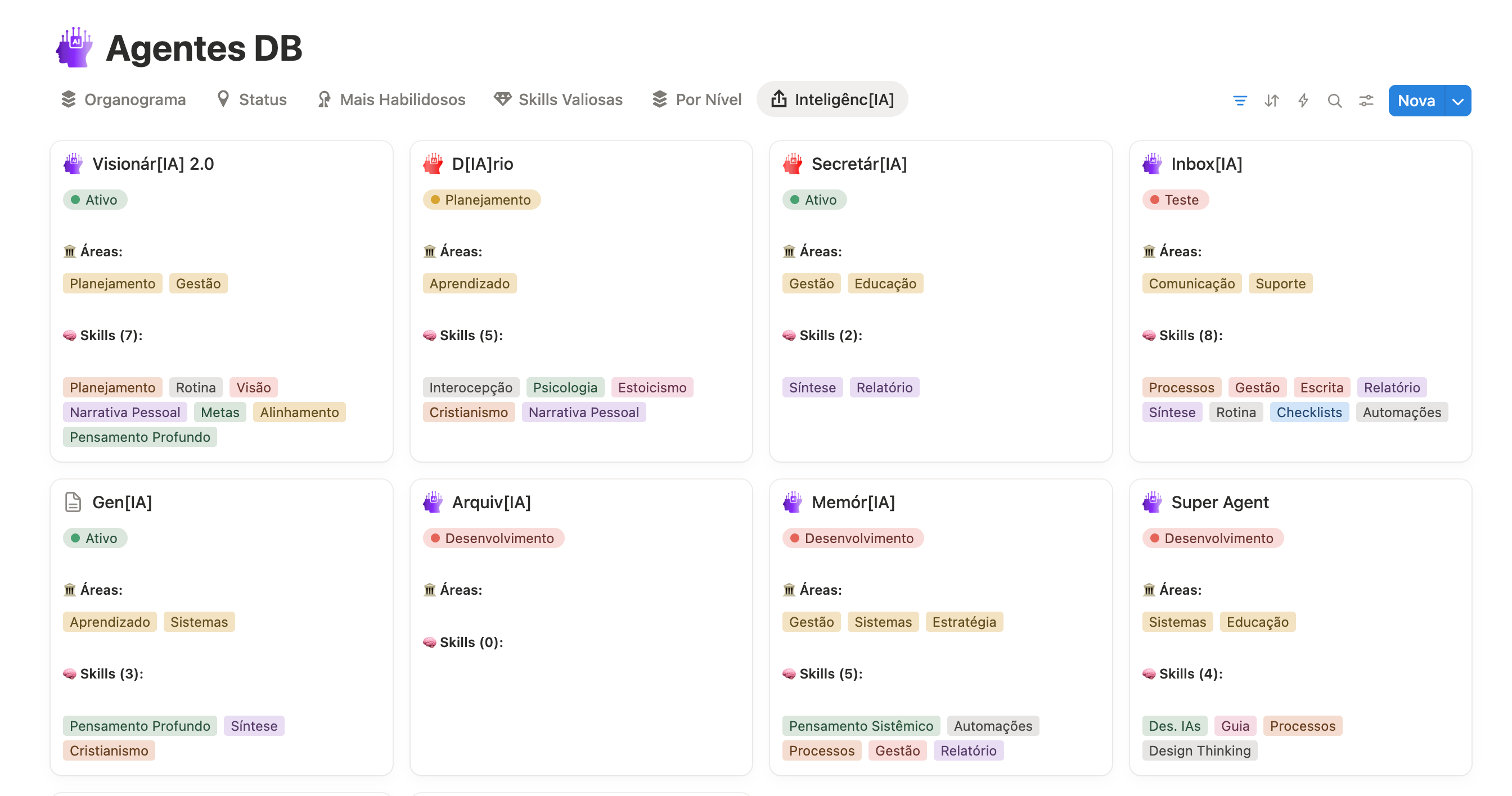Open automations via the lightning bolt icon
1512x796 pixels.
point(1304,100)
